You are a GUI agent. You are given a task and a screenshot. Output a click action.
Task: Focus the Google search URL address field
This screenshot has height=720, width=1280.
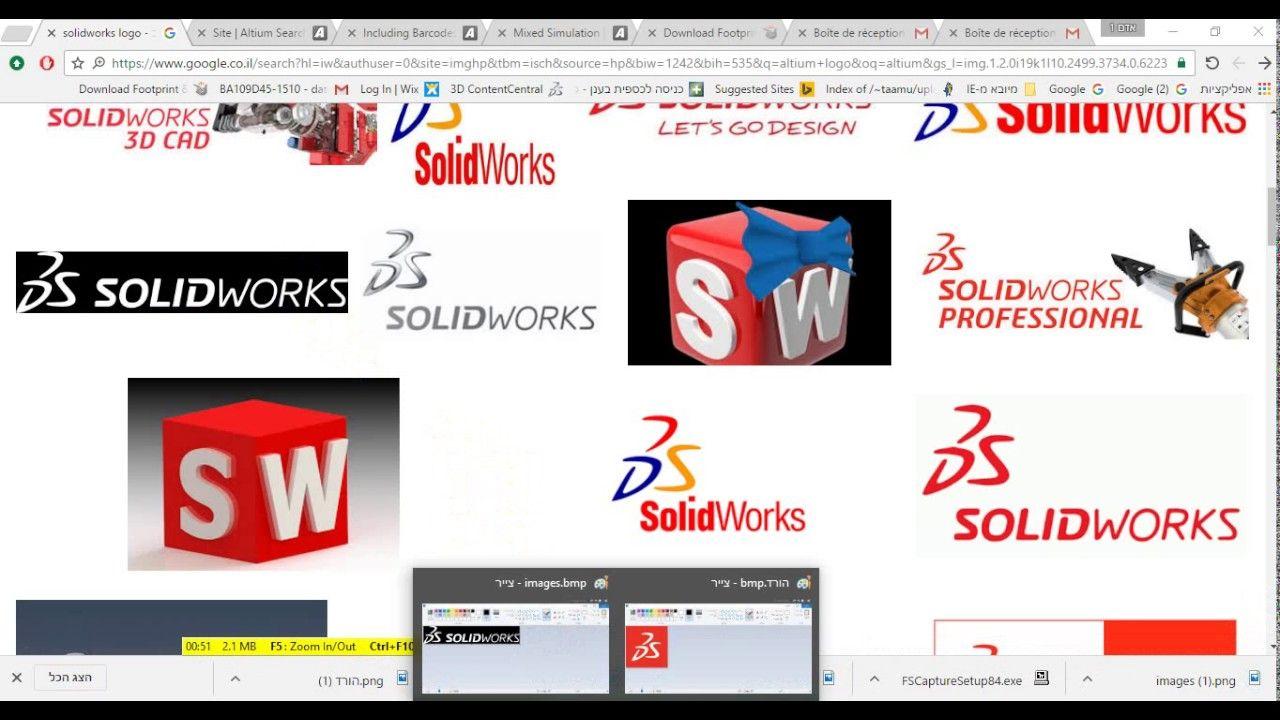point(640,63)
